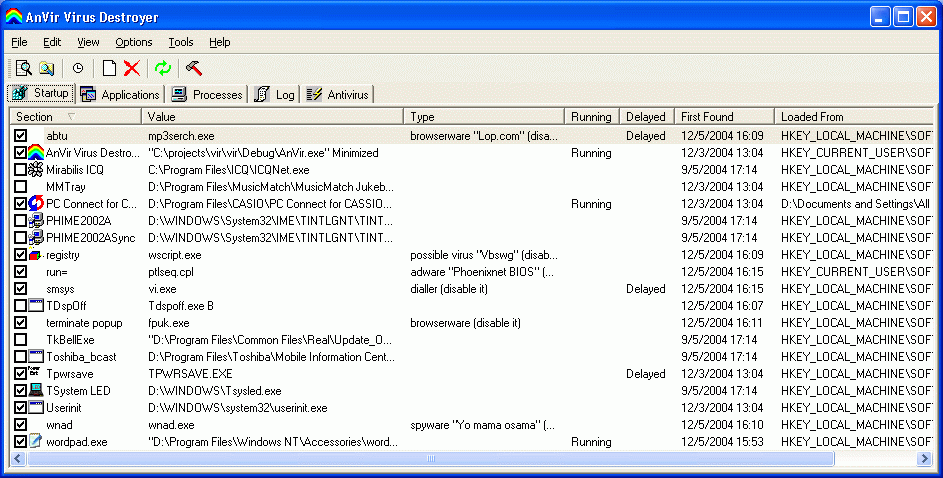Click the red X delete icon
Image resolution: width=943 pixels, height=478 pixels.
tap(132, 68)
